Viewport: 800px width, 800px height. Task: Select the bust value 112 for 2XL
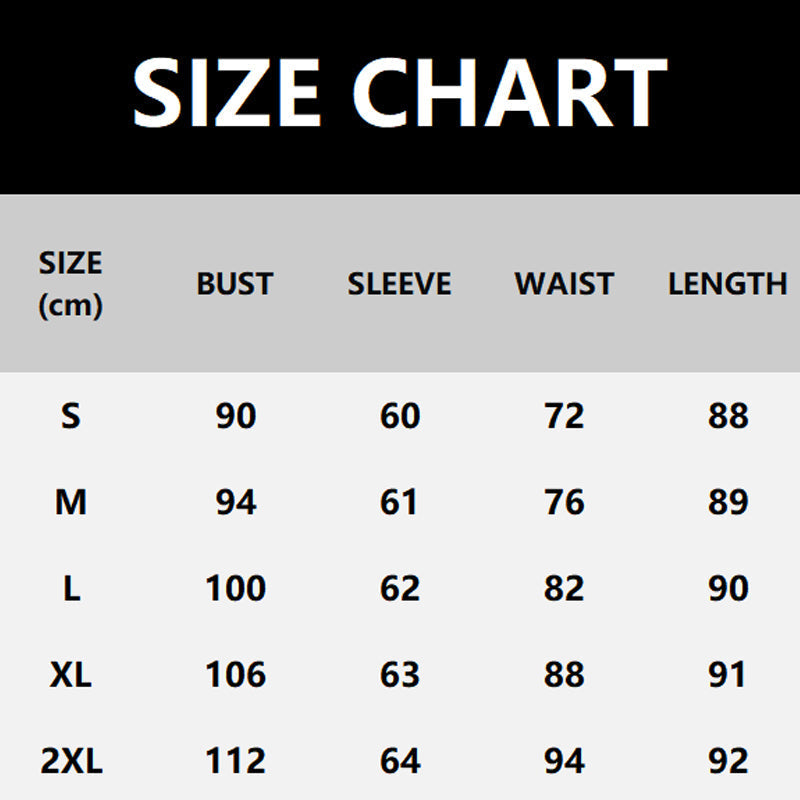(235, 762)
